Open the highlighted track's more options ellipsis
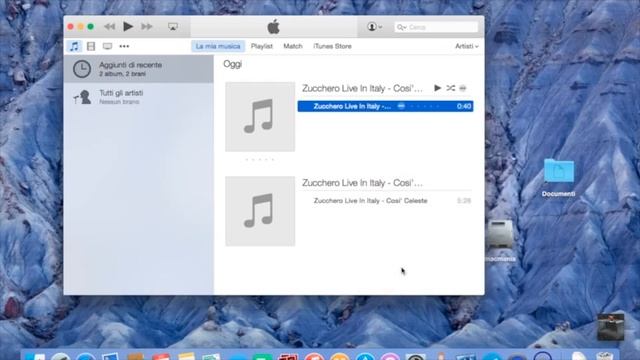The height and width of the screenshot is (360, 640). [401, 106]
